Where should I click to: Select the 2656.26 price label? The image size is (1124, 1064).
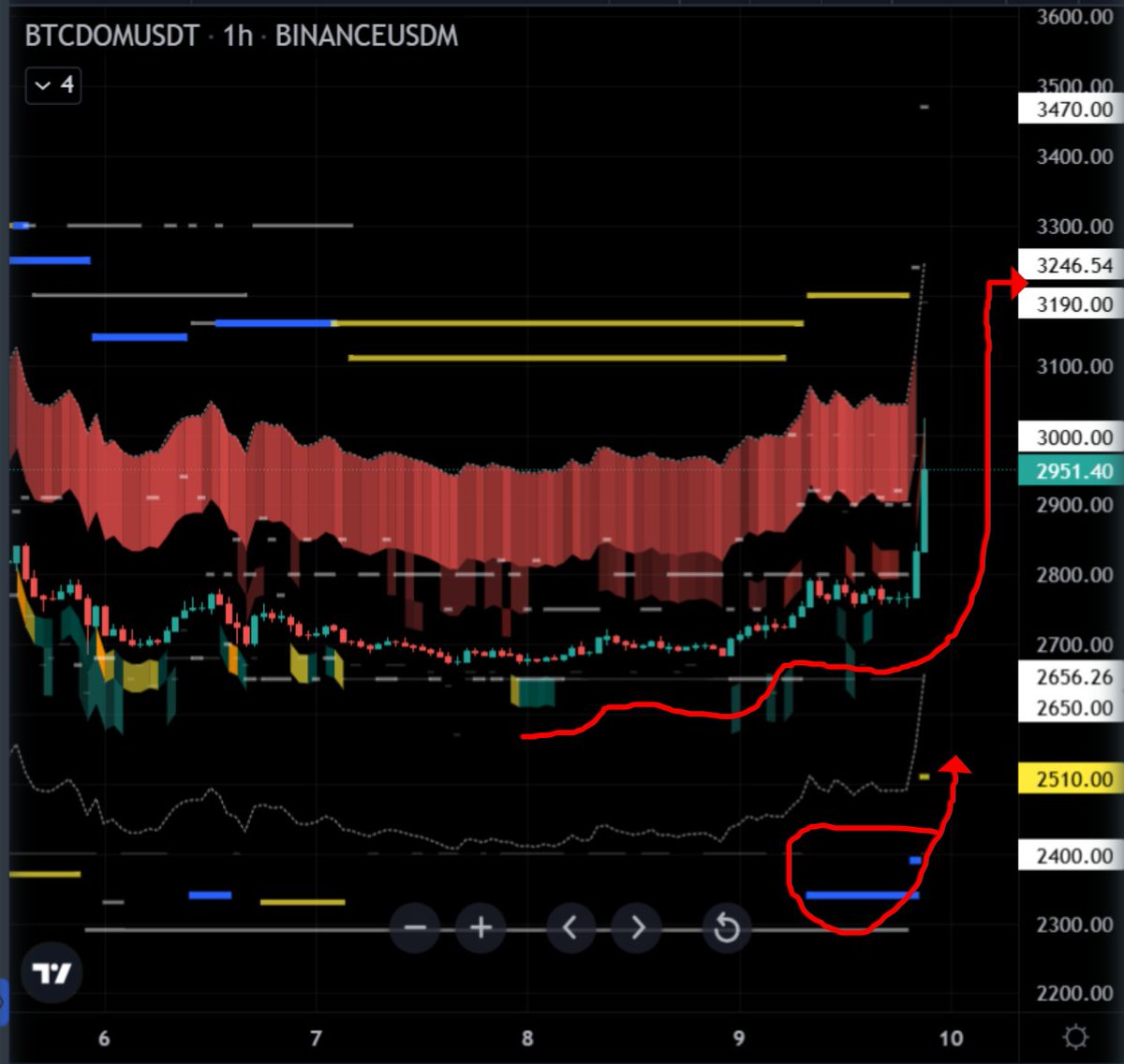1071,676
